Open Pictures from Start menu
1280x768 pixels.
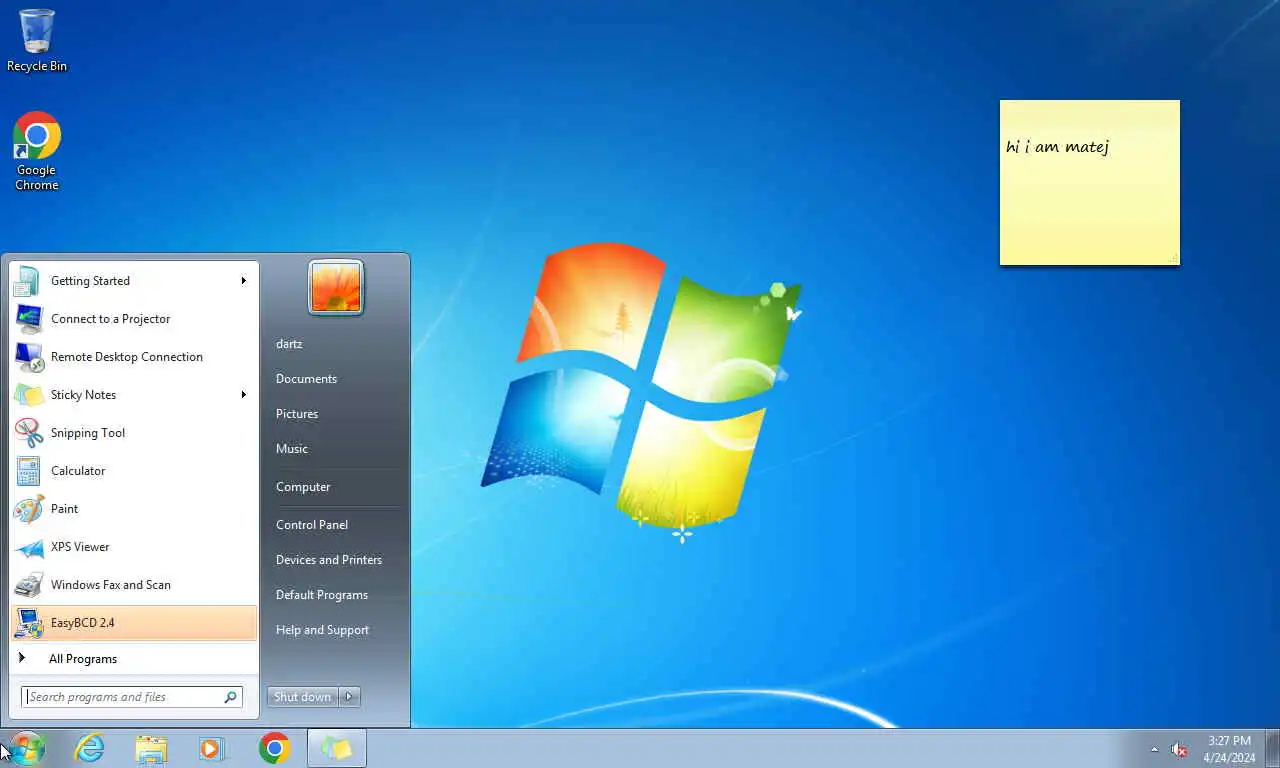tap(297, 414)
